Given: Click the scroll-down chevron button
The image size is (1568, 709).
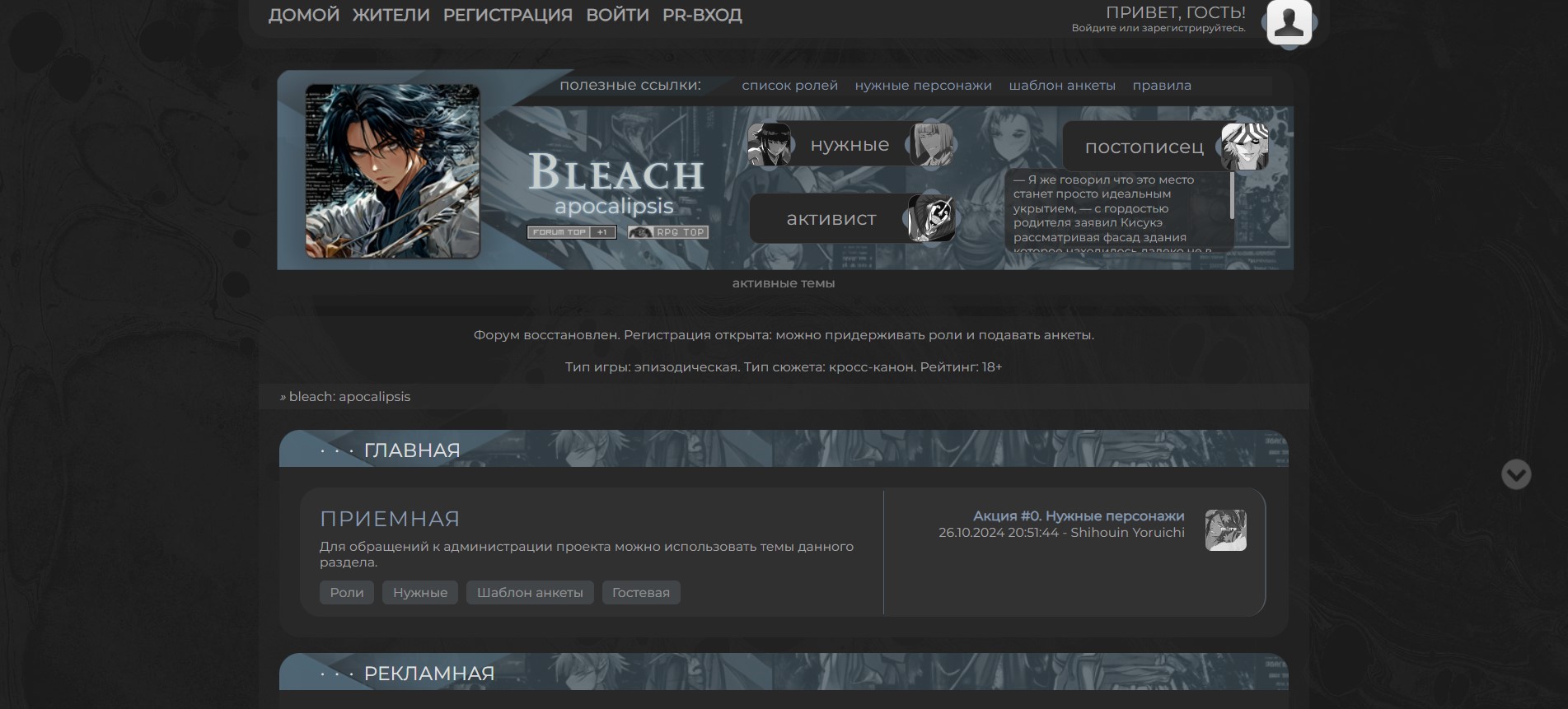Looking at the screenshot, I should pos(1516,474).
